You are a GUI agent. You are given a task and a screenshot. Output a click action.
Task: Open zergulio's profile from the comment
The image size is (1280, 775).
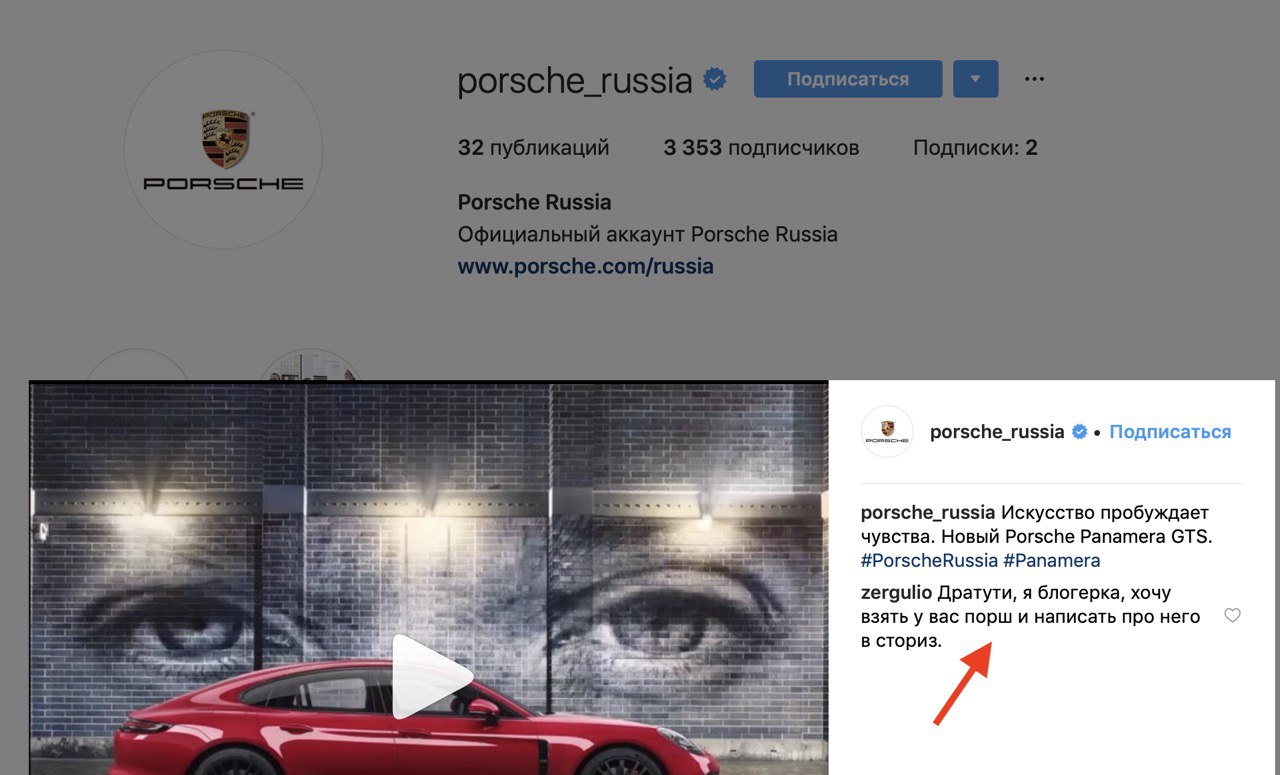[x=896, y=593]
